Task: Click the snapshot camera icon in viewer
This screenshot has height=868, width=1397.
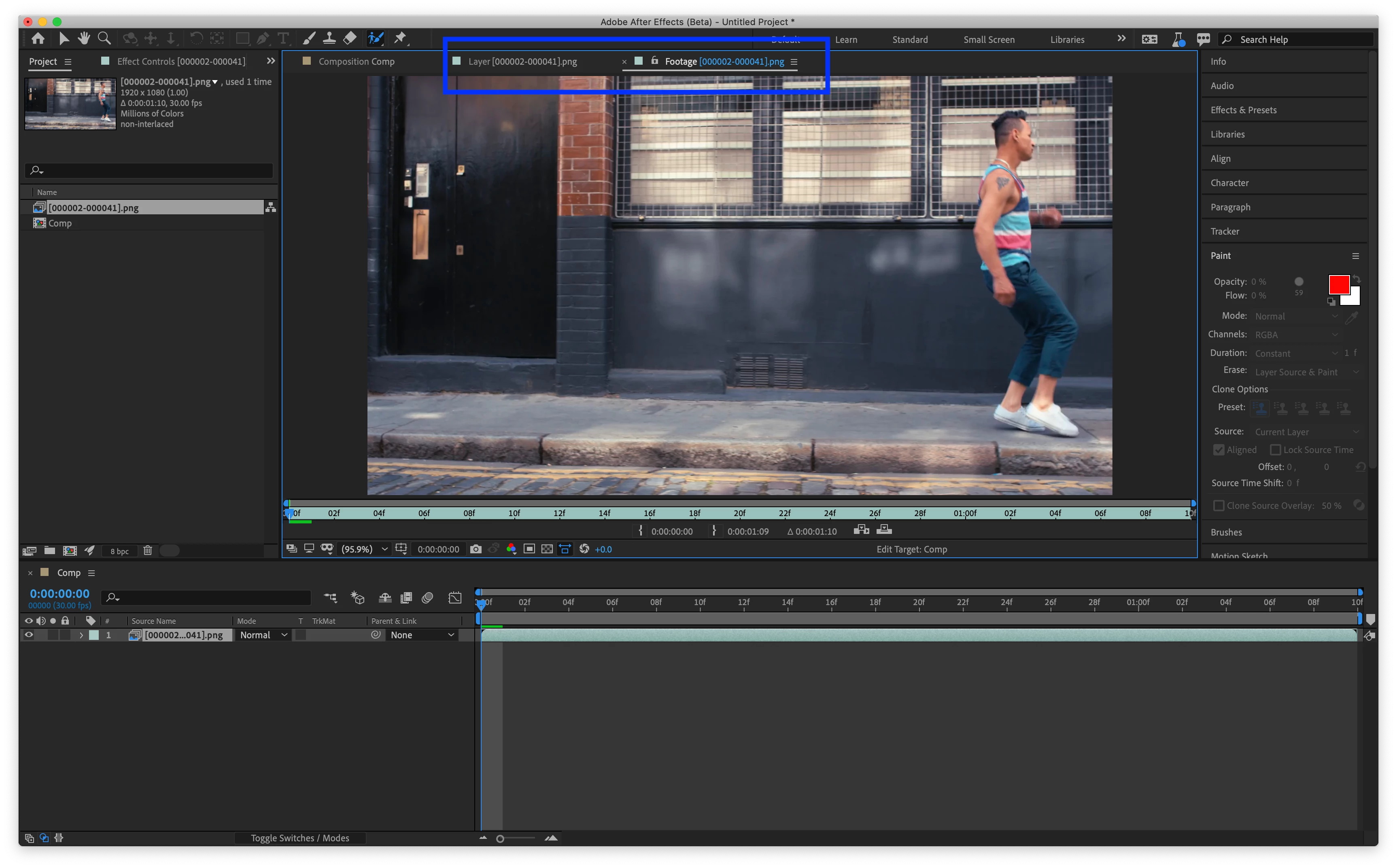Action: [x=476, y=549]
